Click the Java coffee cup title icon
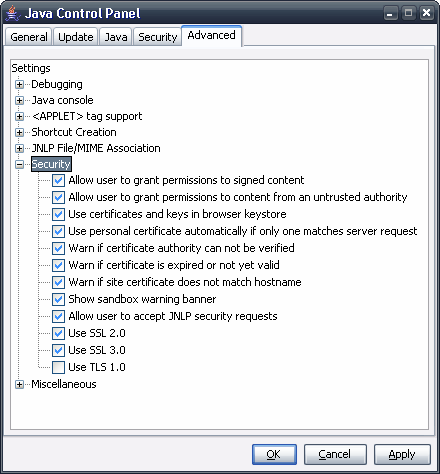This screenshot has height=474, width=440. (x=13, y=13)
